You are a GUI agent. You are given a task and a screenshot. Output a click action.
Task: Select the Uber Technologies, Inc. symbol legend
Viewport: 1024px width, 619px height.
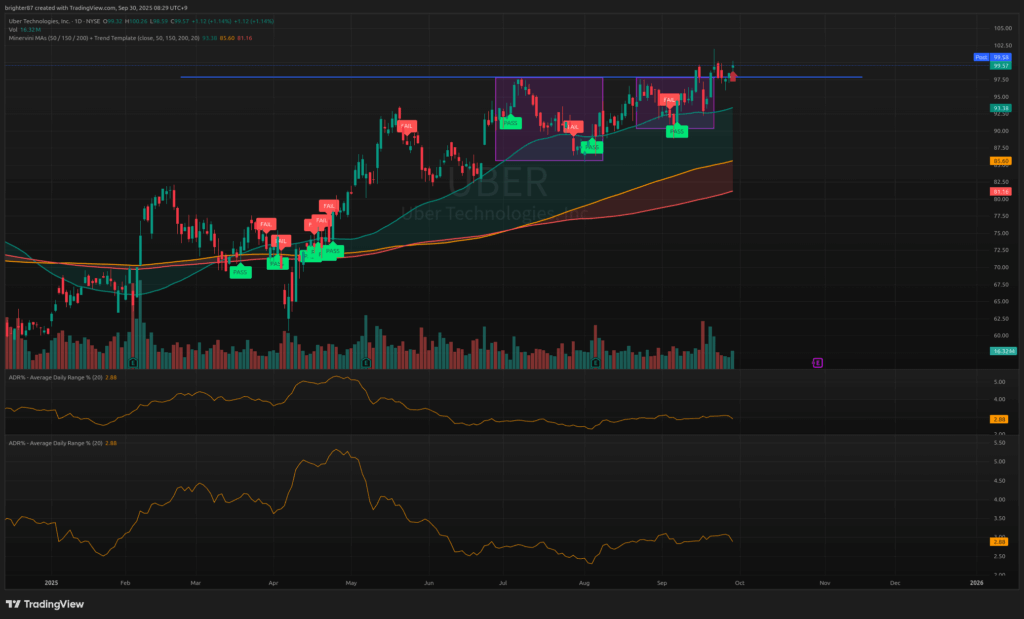coord(141,21)
